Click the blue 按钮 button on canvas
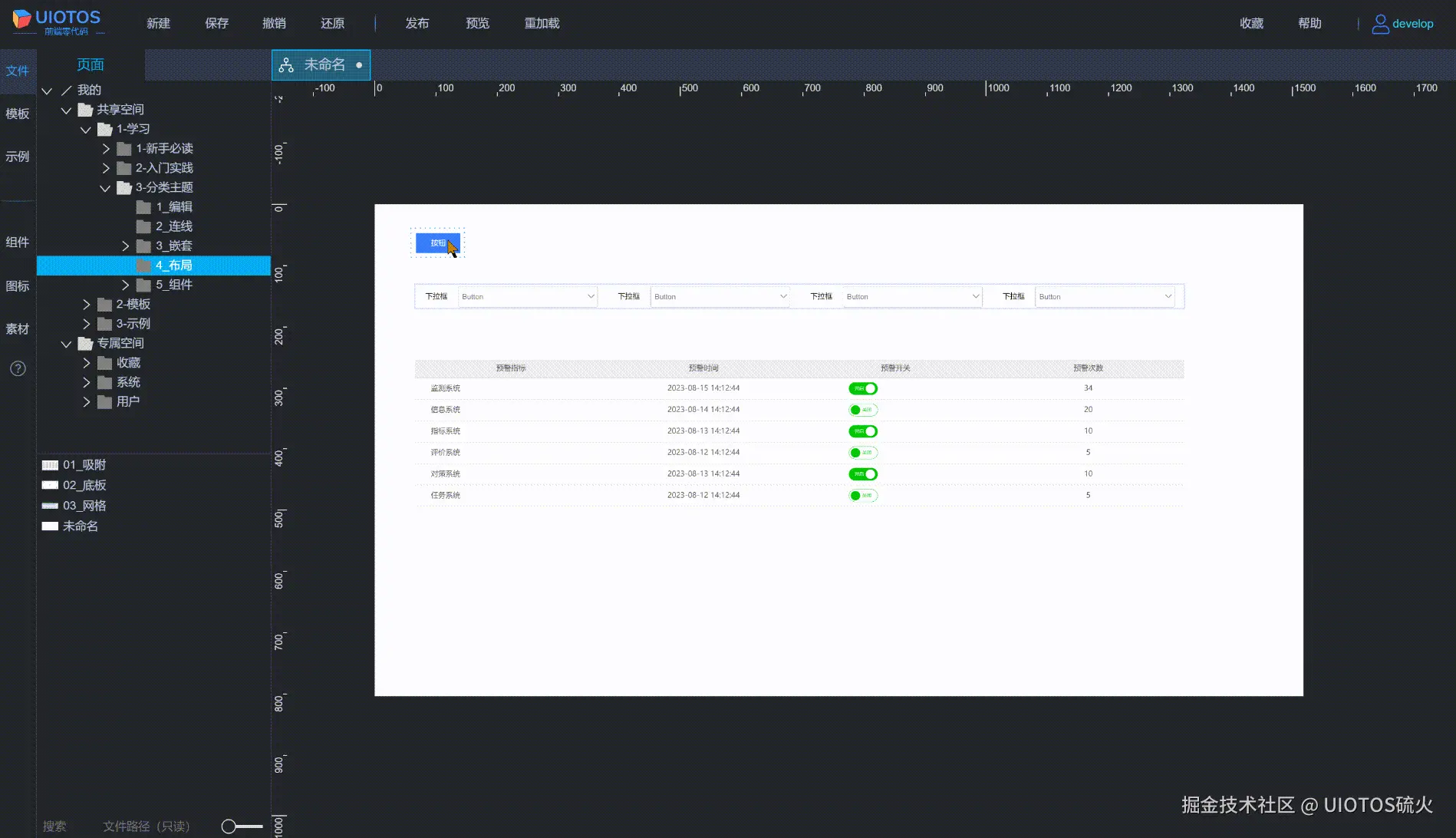 (438, 243)
